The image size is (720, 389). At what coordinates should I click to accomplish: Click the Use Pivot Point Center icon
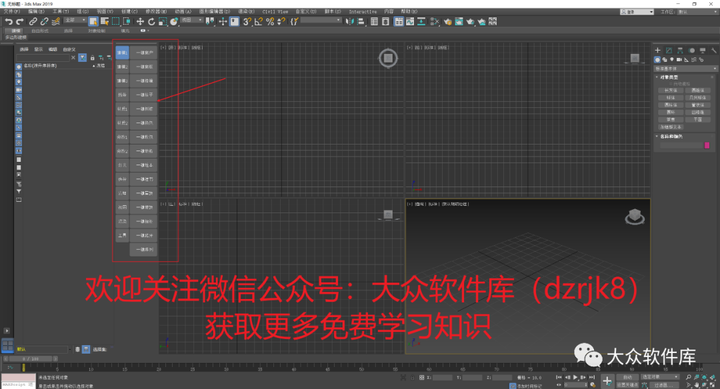tap(210, 21)
